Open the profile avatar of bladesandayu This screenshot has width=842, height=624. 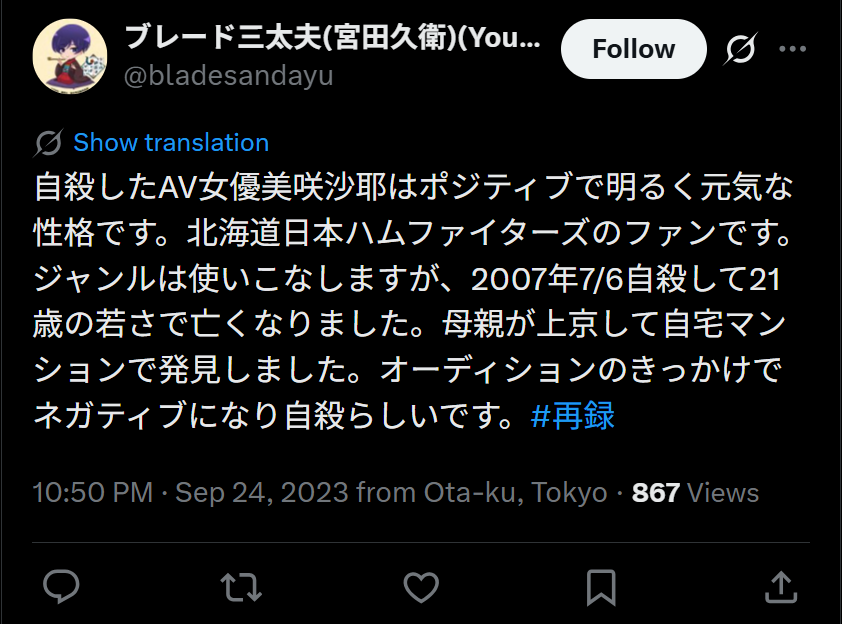(69, 56)
